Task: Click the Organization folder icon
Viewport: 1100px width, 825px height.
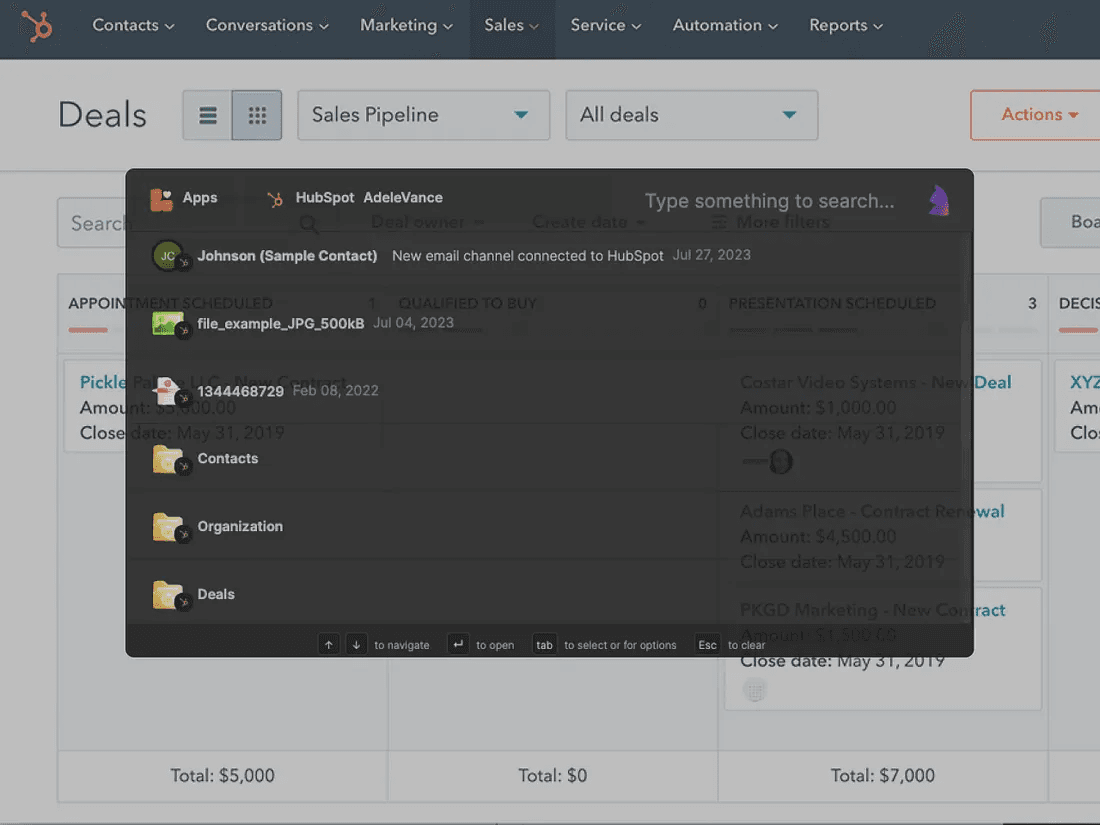Action: point(168,527)
